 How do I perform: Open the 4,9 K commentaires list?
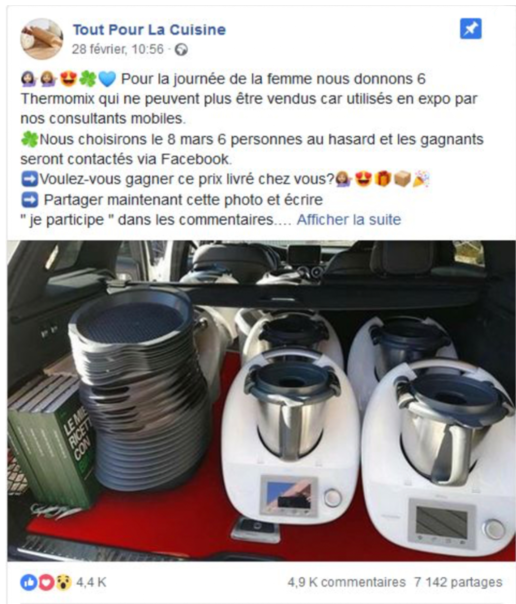(347, 582)
